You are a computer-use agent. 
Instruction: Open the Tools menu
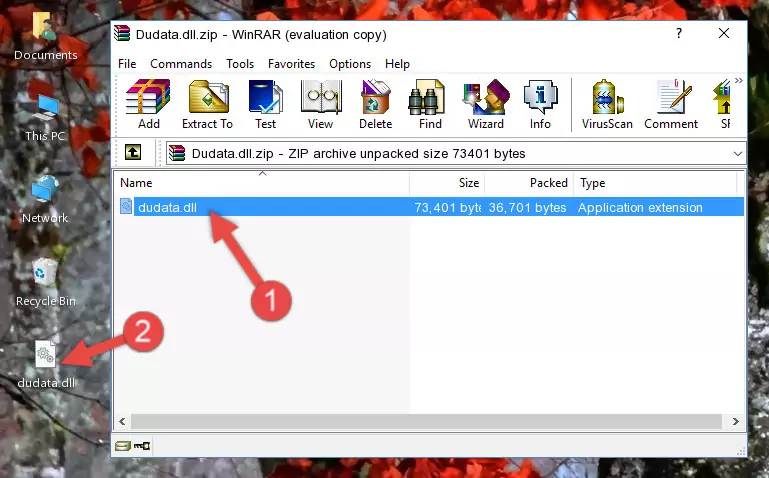click(x=240, y=64)
